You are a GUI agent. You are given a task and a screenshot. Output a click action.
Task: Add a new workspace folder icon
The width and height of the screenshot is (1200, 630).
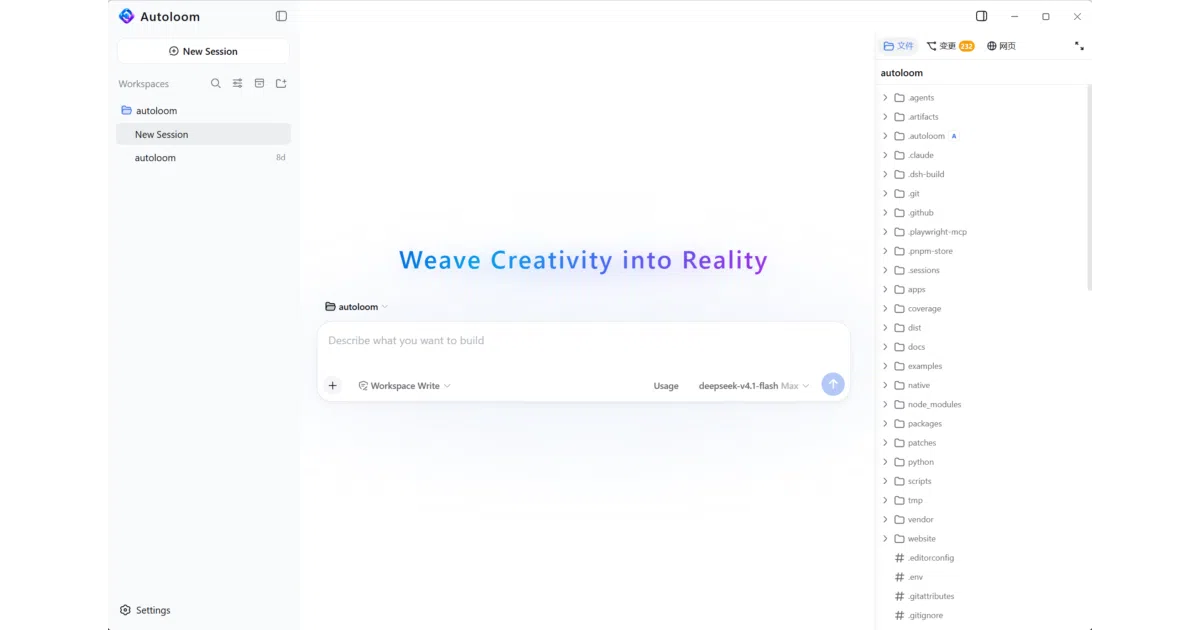point(281,84)
